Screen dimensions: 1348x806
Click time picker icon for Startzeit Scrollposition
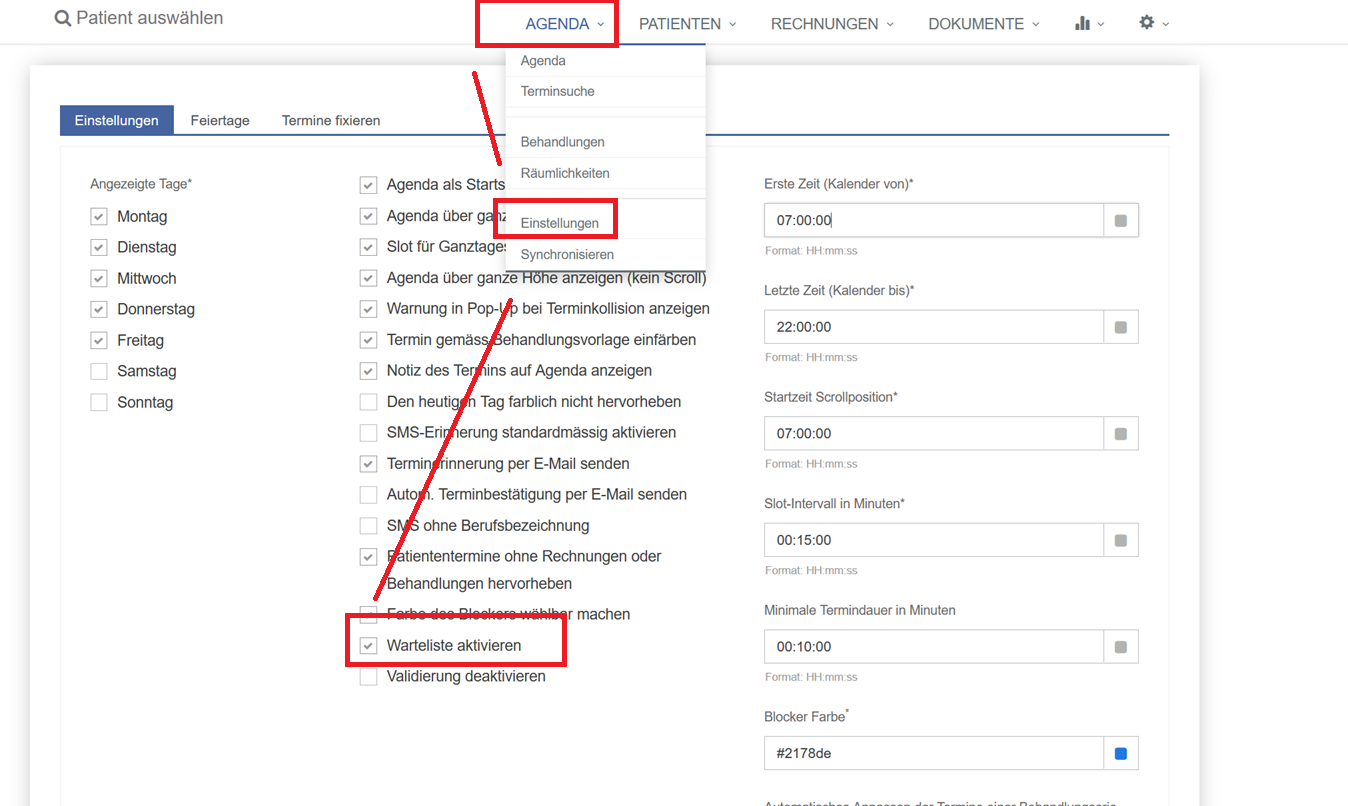pos(1120,434)
